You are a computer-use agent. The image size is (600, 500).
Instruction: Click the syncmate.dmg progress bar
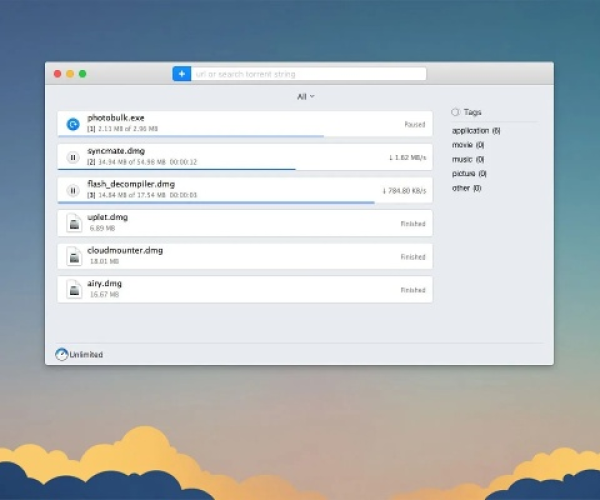tap(177, 169)
